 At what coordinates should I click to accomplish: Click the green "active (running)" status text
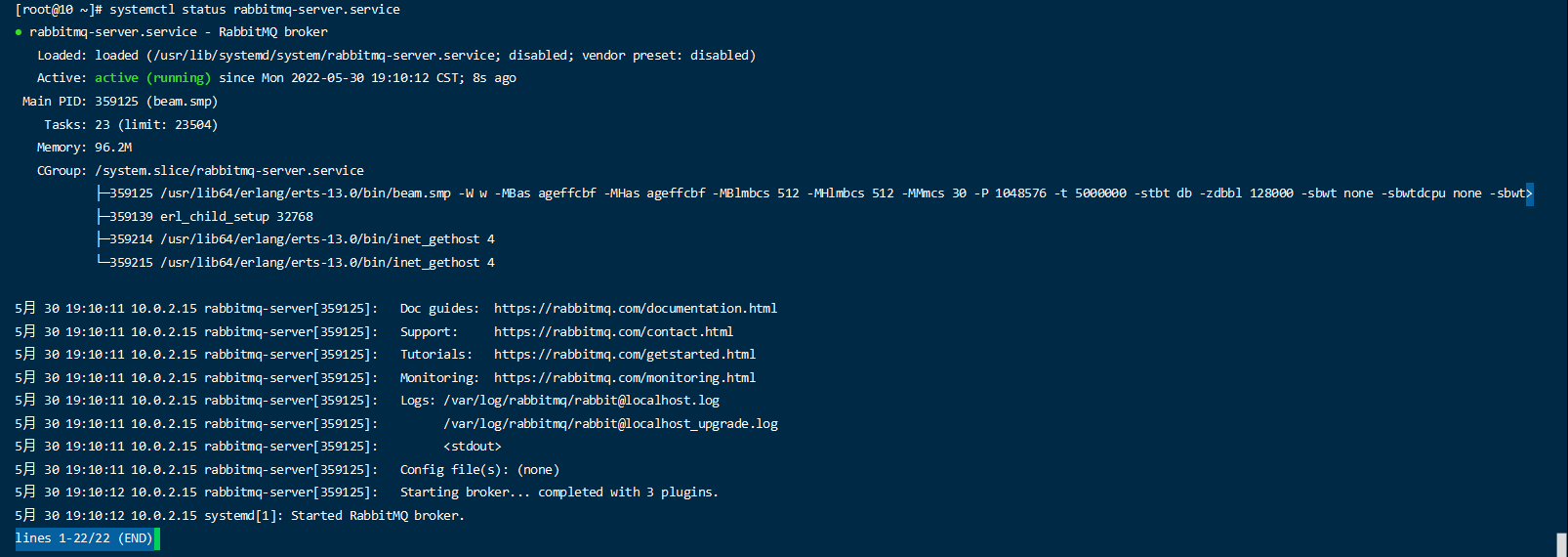click(x=152, y=78)
